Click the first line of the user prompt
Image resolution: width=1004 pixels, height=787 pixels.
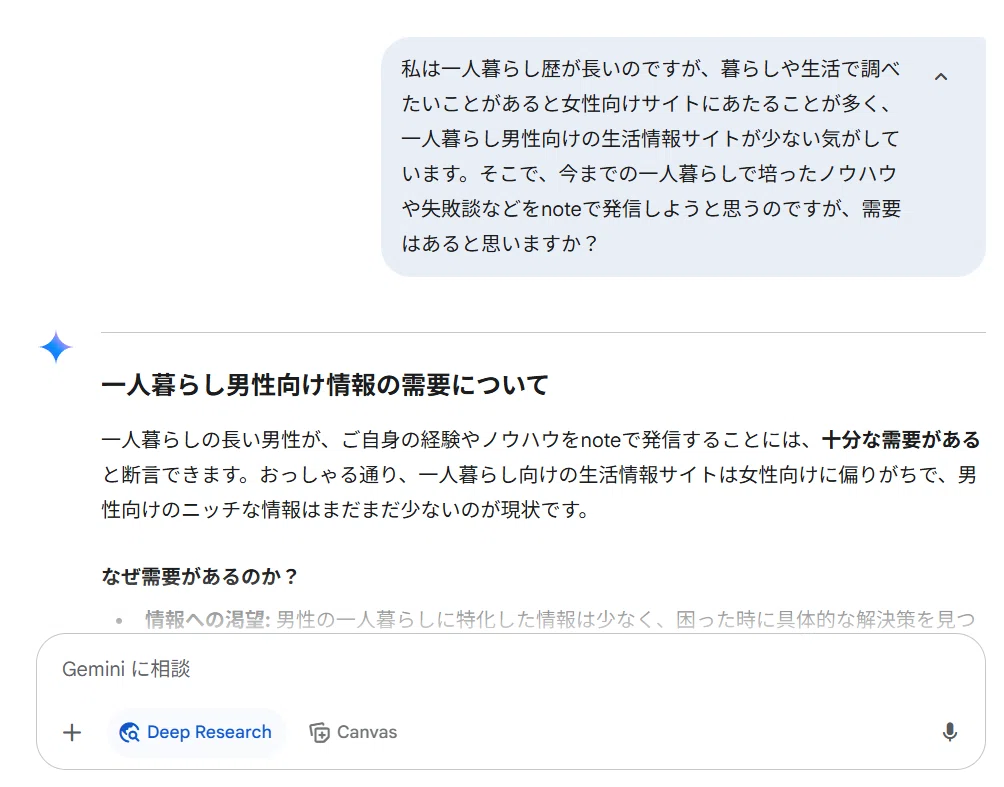(x=650, y=69)
